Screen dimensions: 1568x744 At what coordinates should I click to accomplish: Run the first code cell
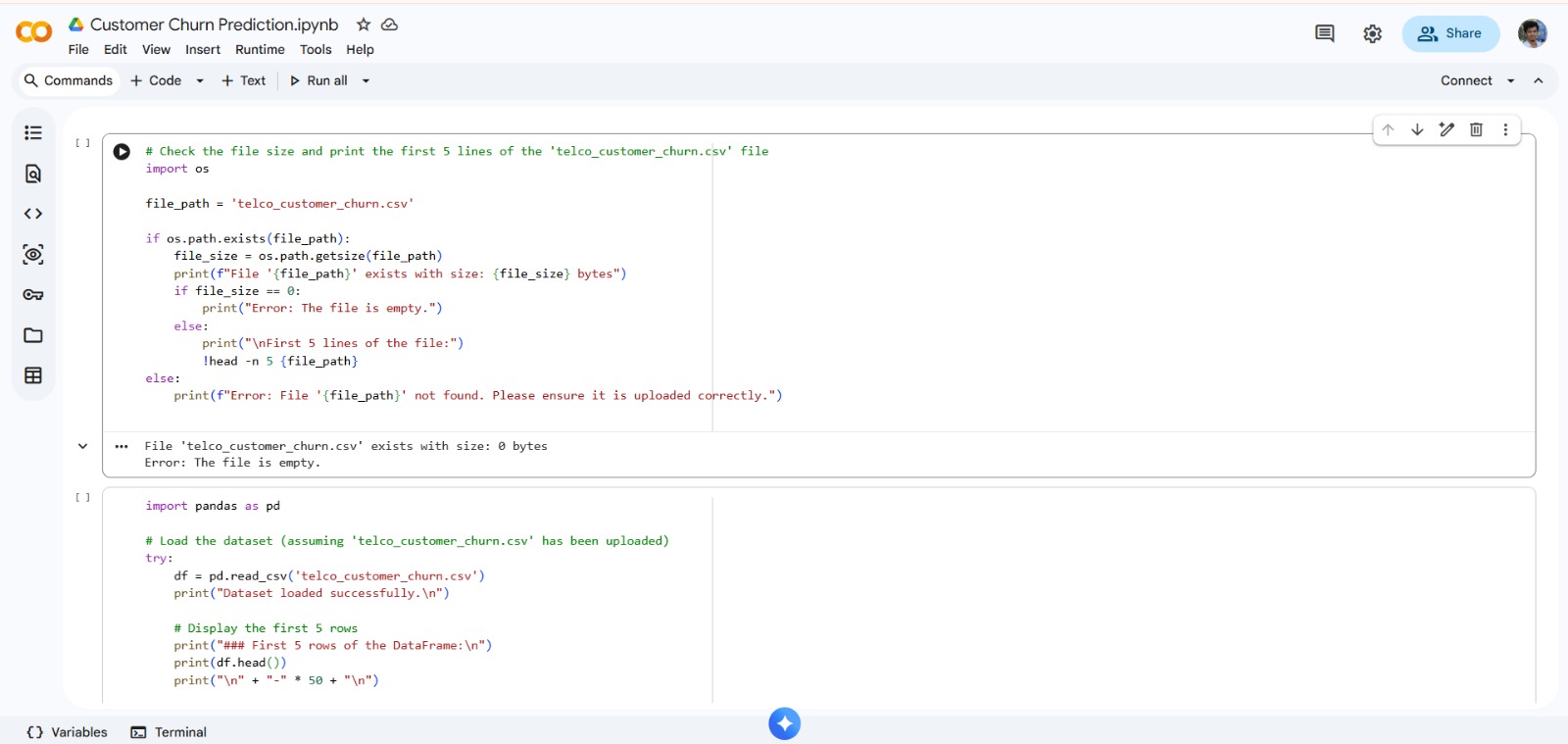[122, 152]
